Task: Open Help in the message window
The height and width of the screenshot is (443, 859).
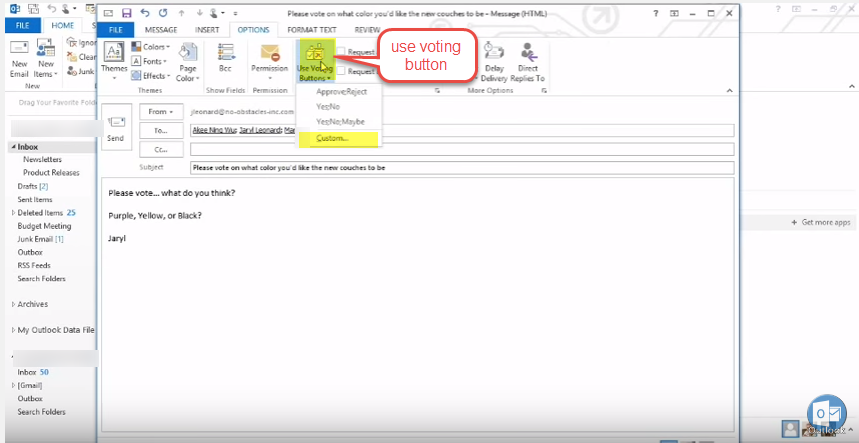Action: point(656,13)
